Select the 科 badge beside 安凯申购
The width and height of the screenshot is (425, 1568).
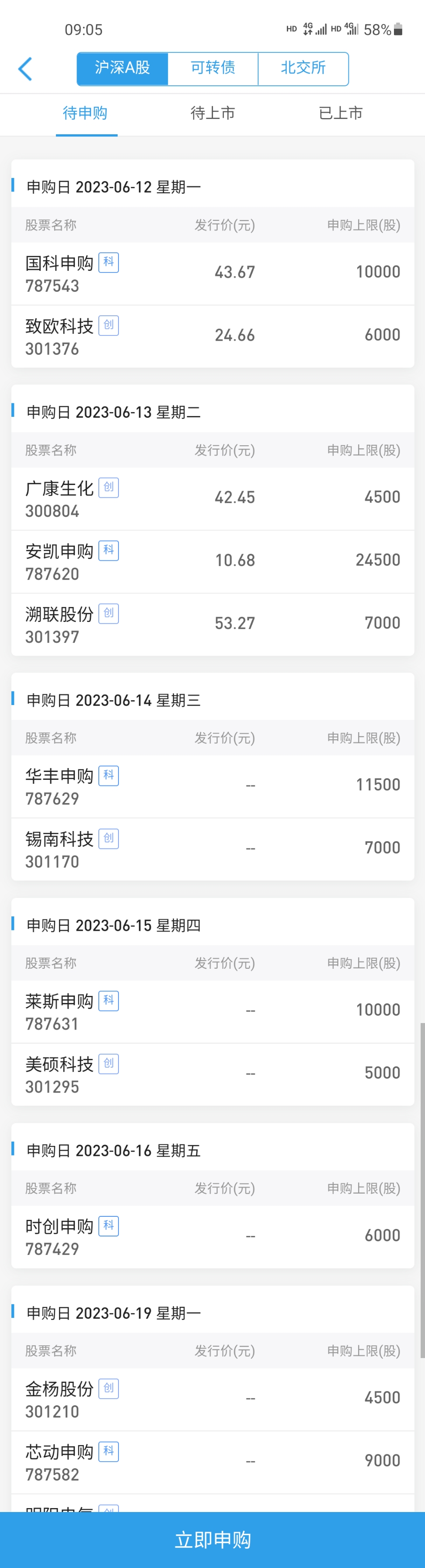coord(108,550)
